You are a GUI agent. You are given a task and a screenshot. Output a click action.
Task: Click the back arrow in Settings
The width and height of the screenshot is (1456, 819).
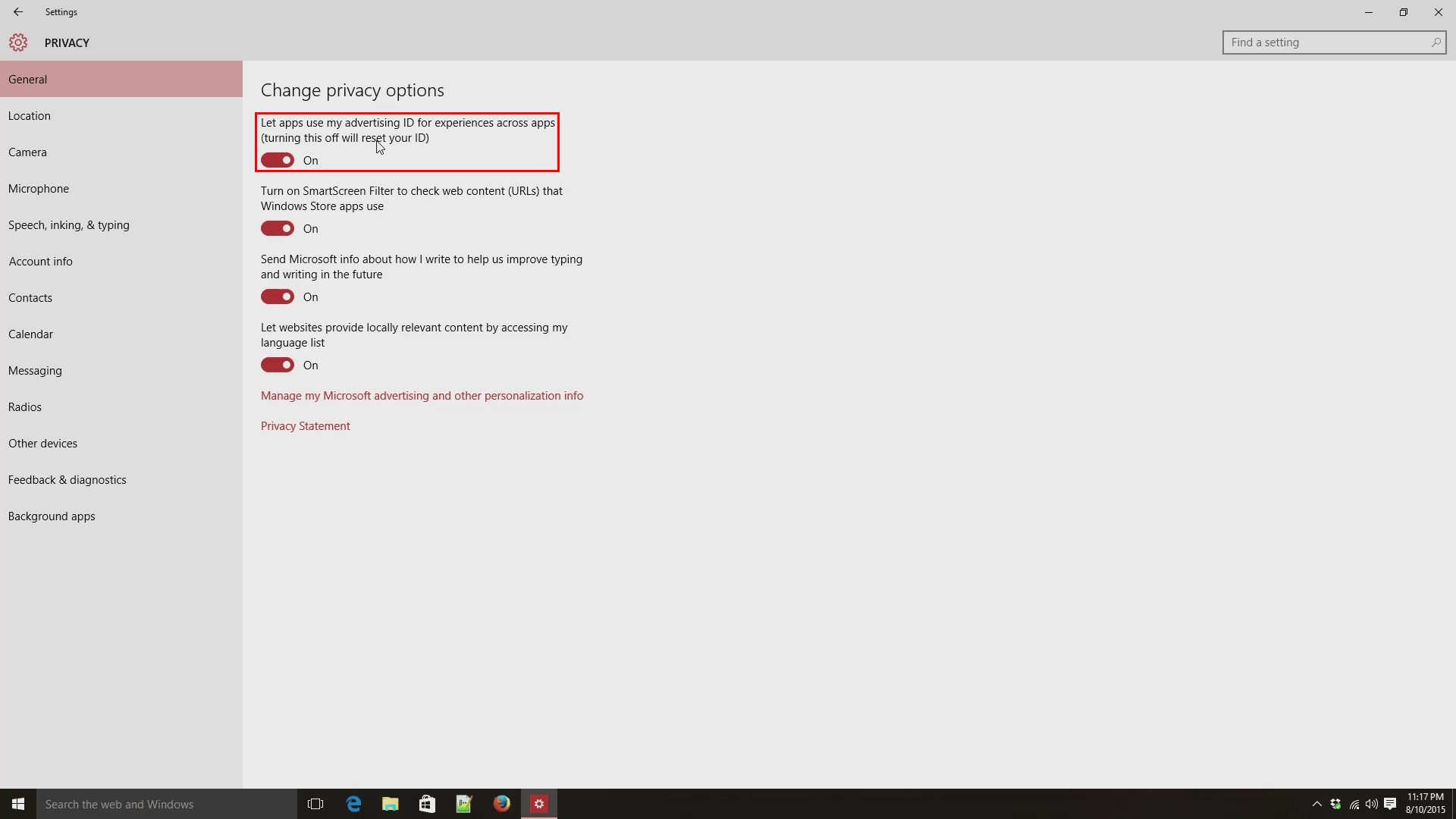[18, 12]
